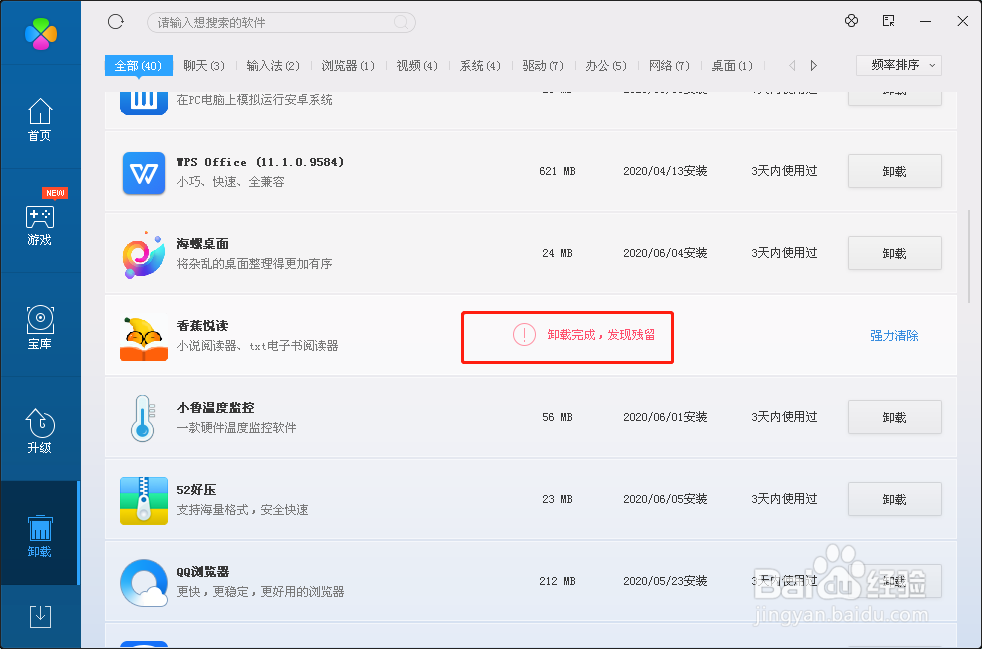Click the 海螺桌面 name text
This screenshot has height=649, width=982.
pyautogui.click(x=202, y=244)
